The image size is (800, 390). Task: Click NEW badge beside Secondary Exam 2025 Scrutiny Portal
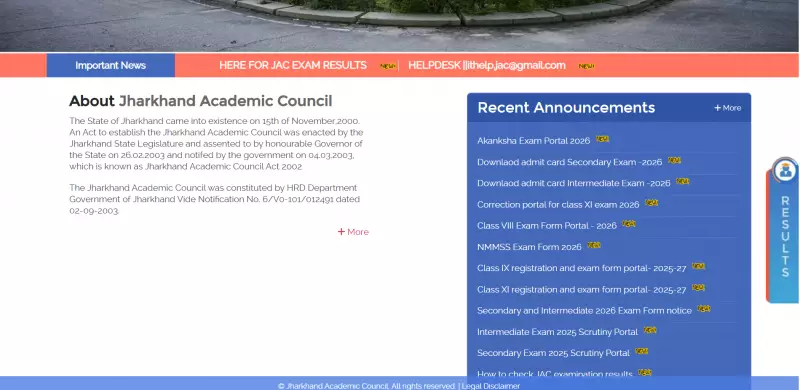click(x=641, y=351)
